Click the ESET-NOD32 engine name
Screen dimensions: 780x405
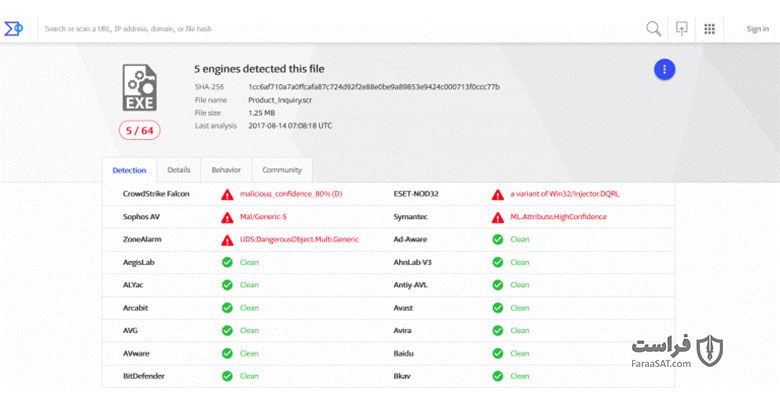[x=416, y=194]
